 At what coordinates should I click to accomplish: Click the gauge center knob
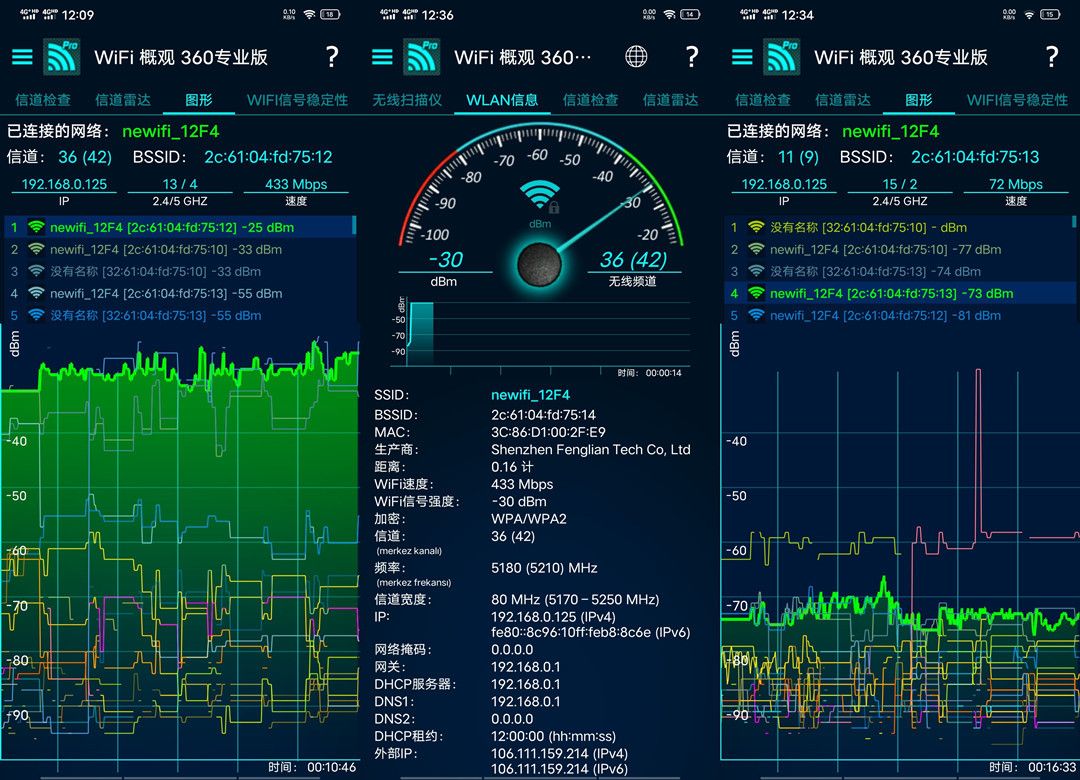pos(539,264)
